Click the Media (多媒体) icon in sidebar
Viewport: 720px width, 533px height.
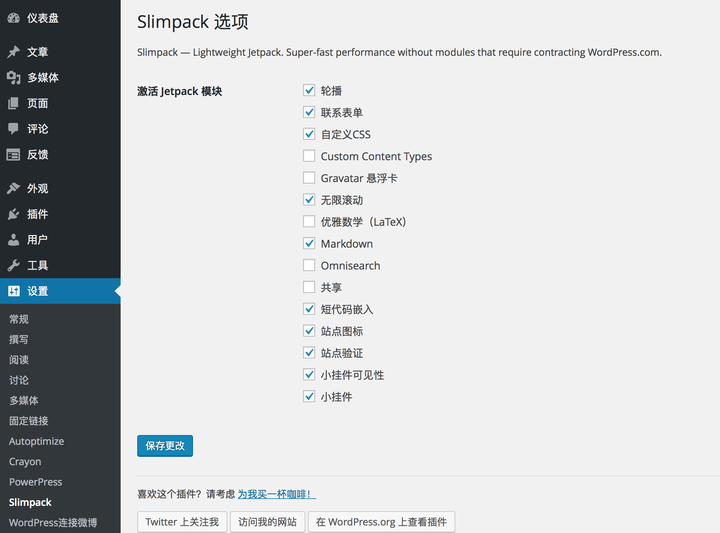click(13, 78)
